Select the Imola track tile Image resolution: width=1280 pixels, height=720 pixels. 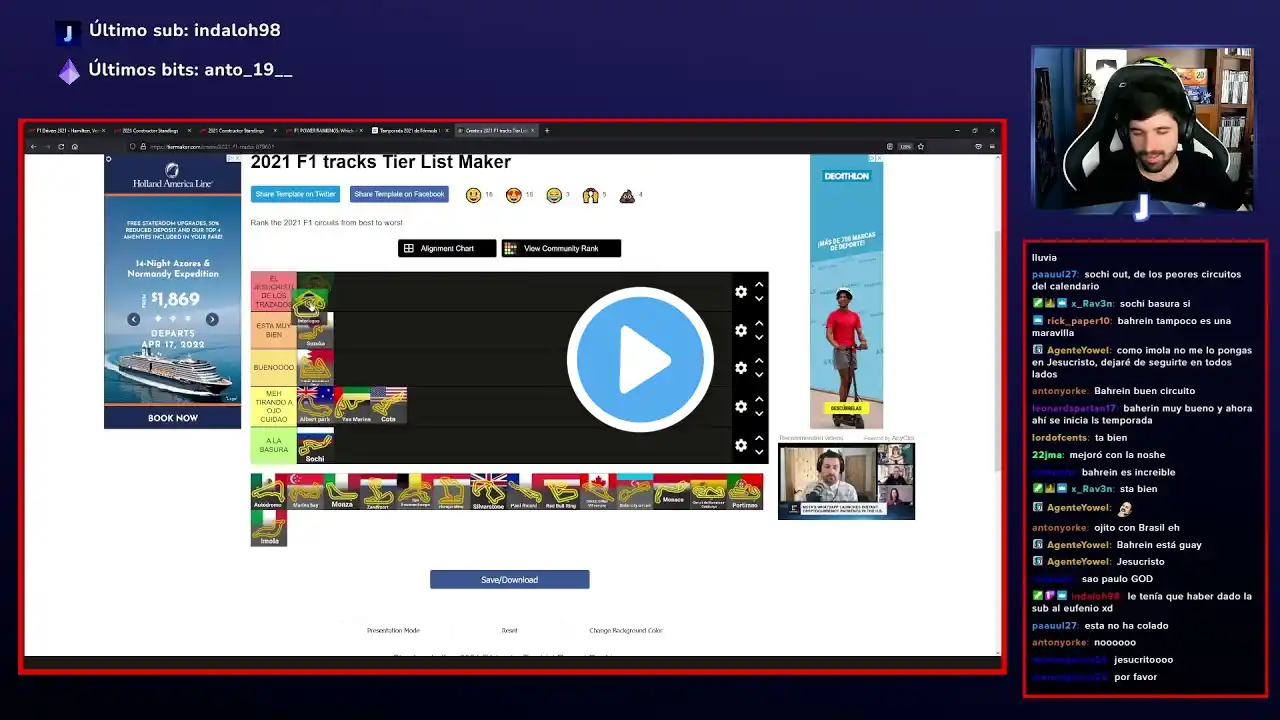pos(268,529)
